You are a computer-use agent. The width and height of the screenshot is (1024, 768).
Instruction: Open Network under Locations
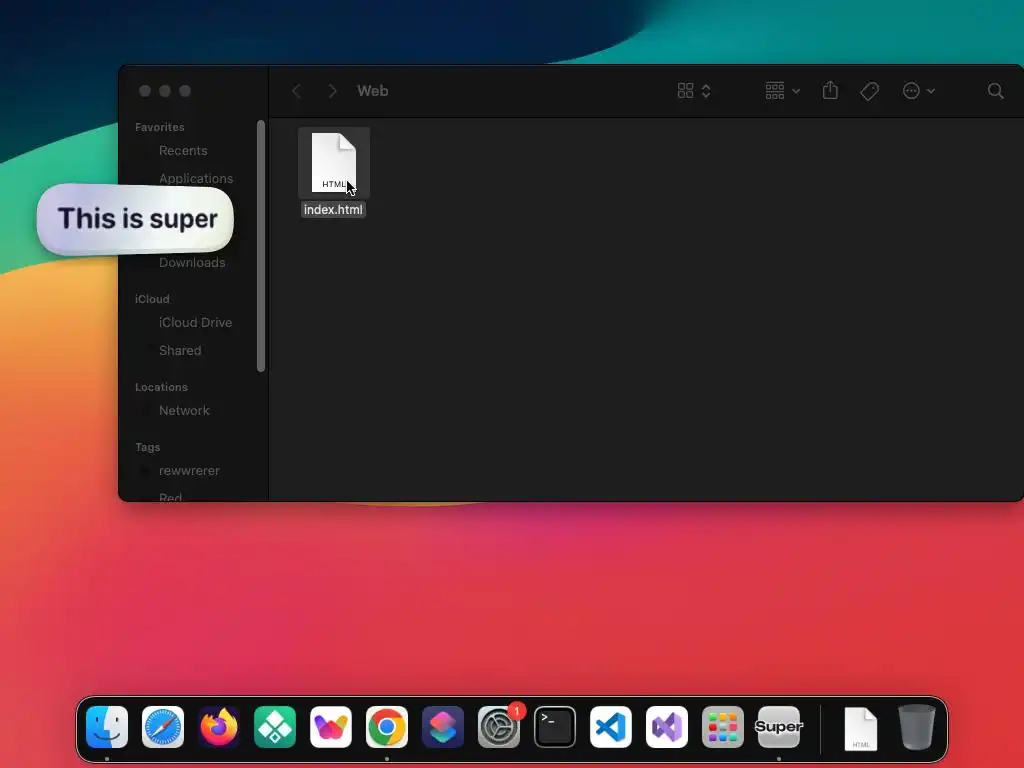click(x=184, y=411)
